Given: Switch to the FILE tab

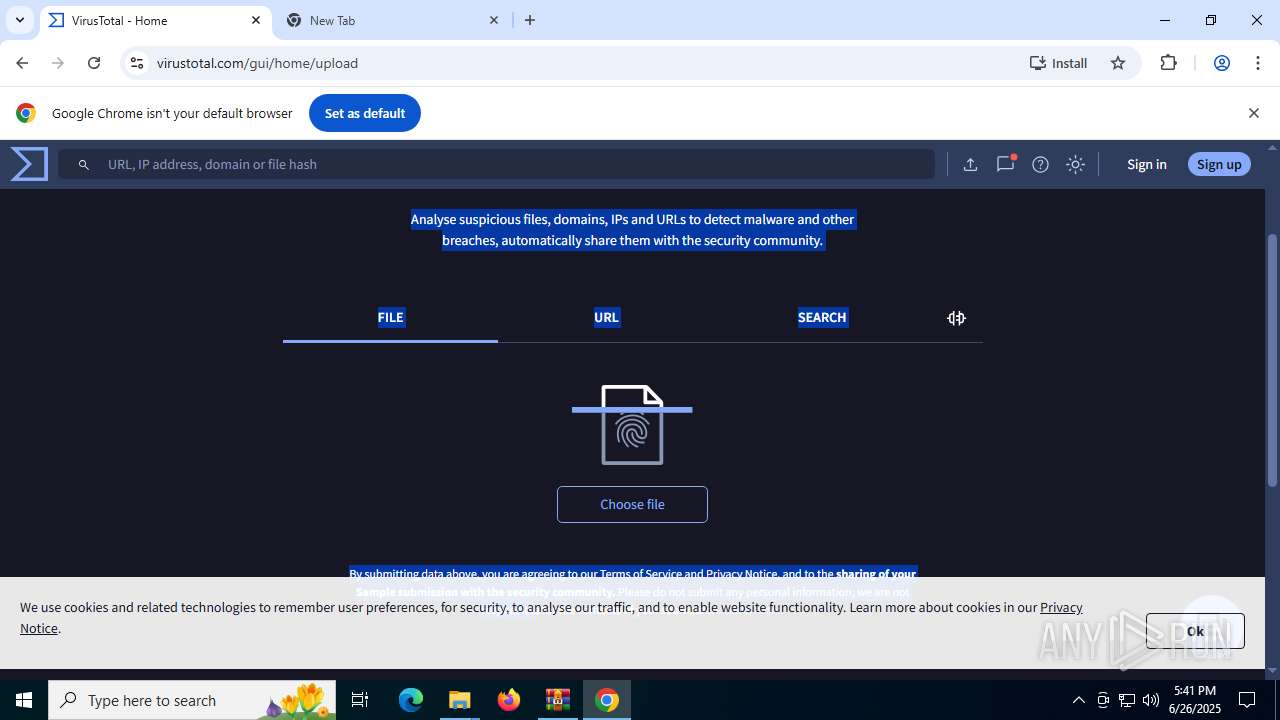Looking at the screenshot, I should pos(390,318).
